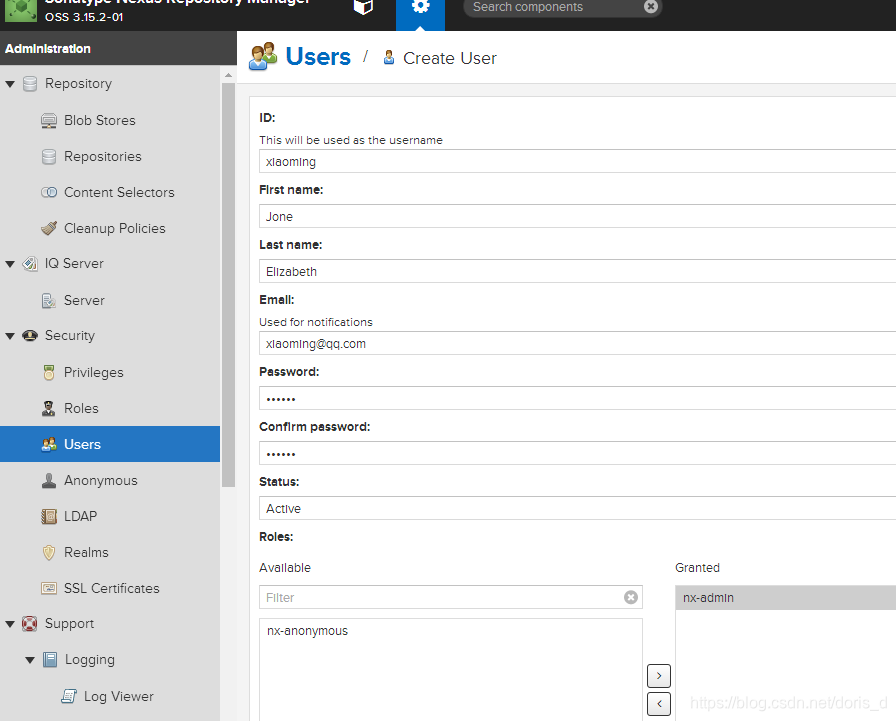Click the Server document icon
This screenshot has height=721, width=896.
[x=49, y=301]
